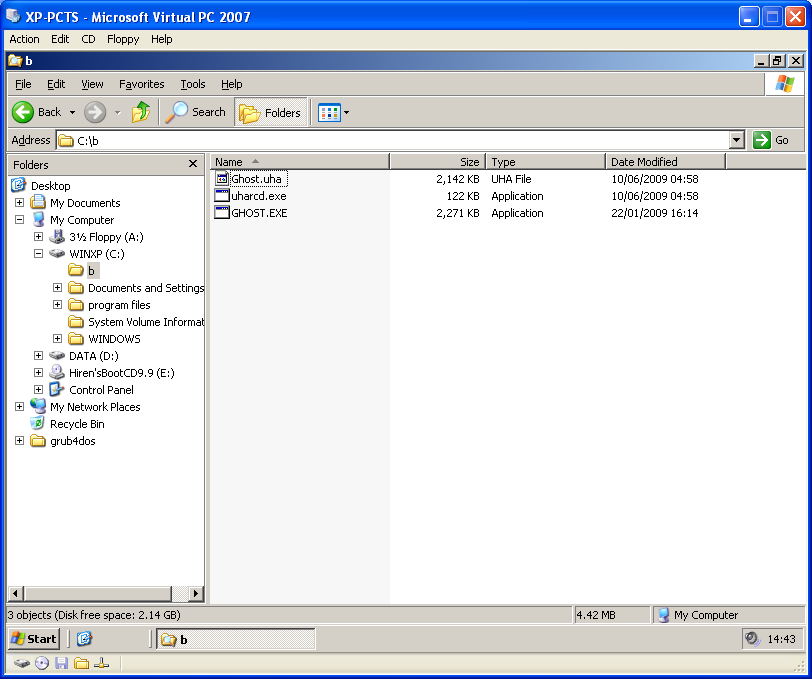Open Explorer Edit menu

click(56, 84)
